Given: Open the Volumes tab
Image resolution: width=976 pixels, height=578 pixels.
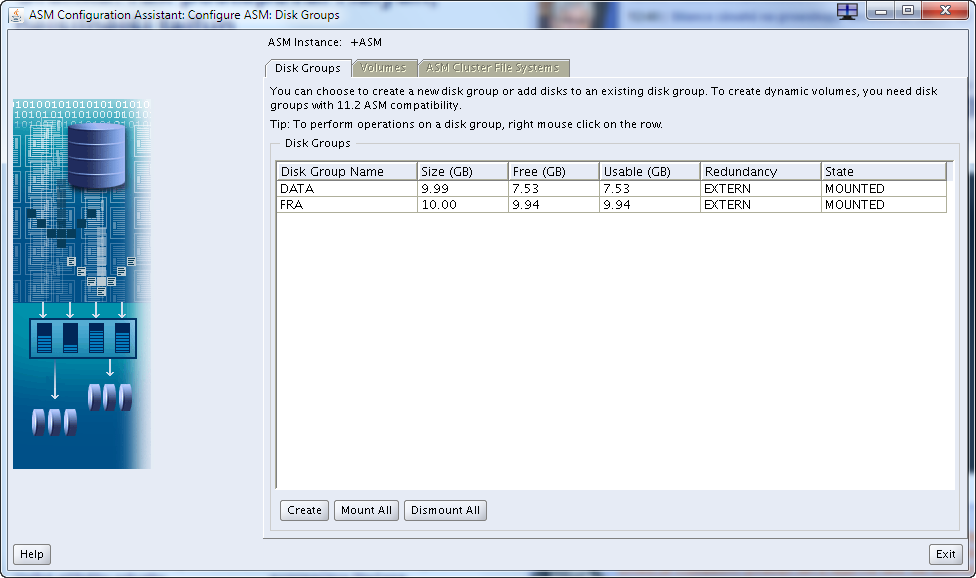Looking at the screenshot, I should pos(383,68).
